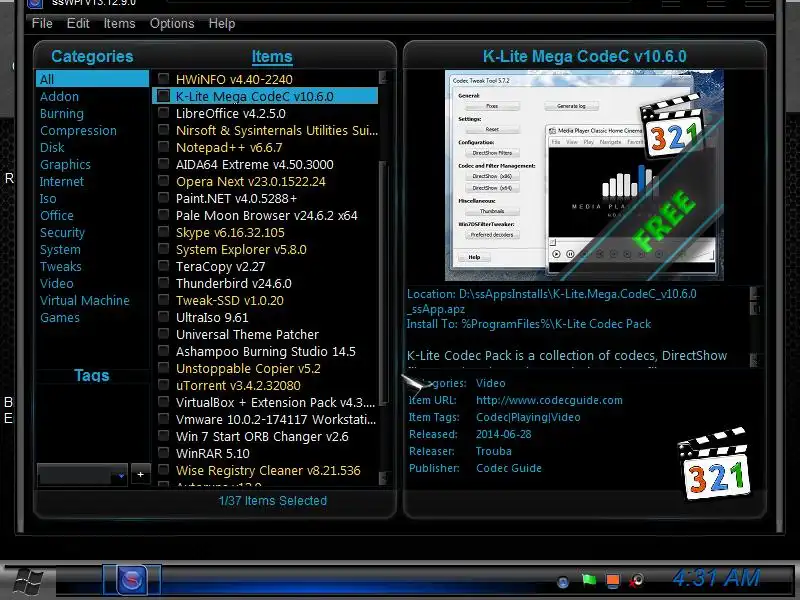Viewport: 800px width, 600px height.
Task: Select Tweak-SSD v1.0.20 item
Action: click(x=230, y=301)
